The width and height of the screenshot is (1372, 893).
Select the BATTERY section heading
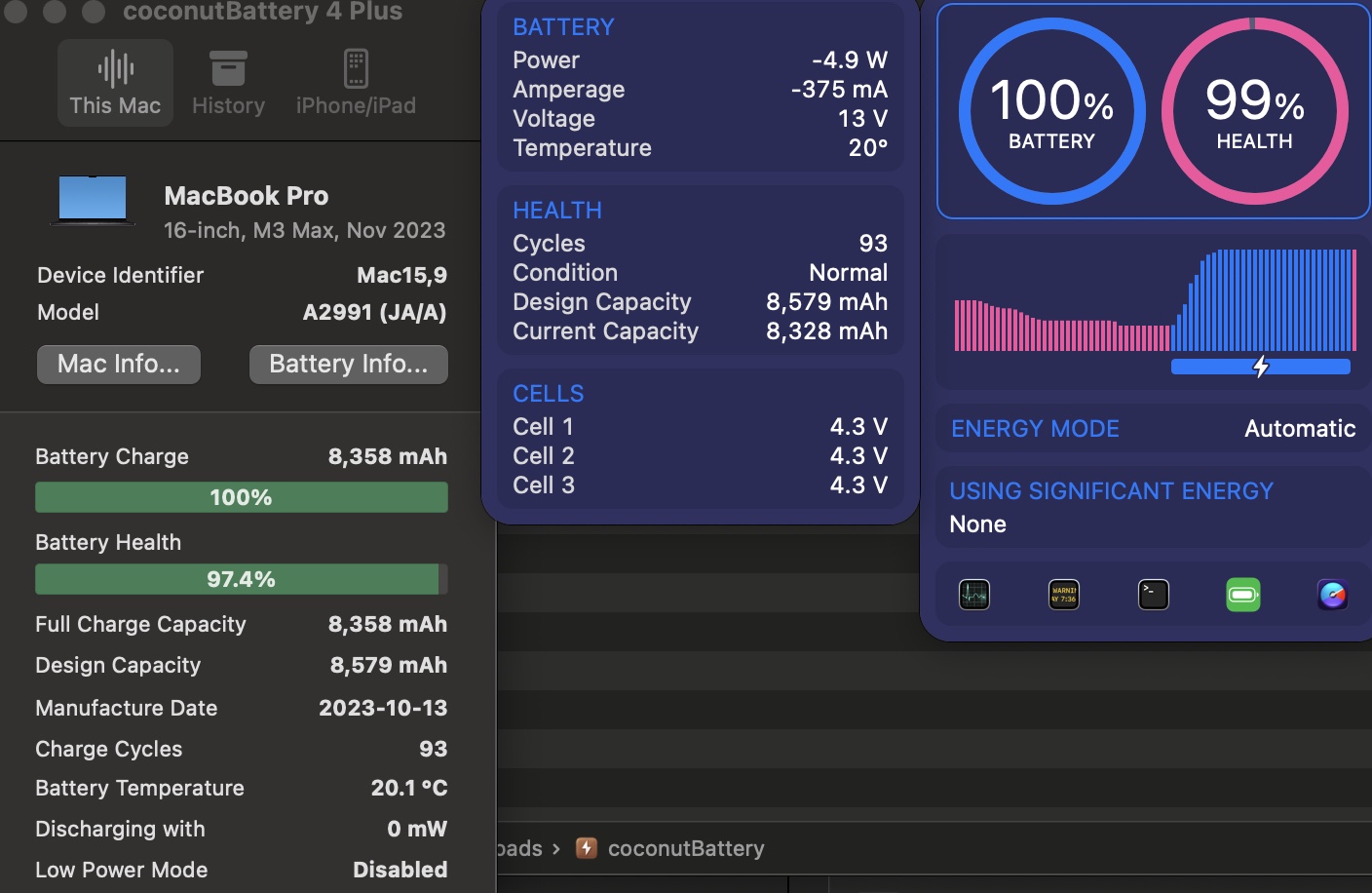[x=563, y=27]
